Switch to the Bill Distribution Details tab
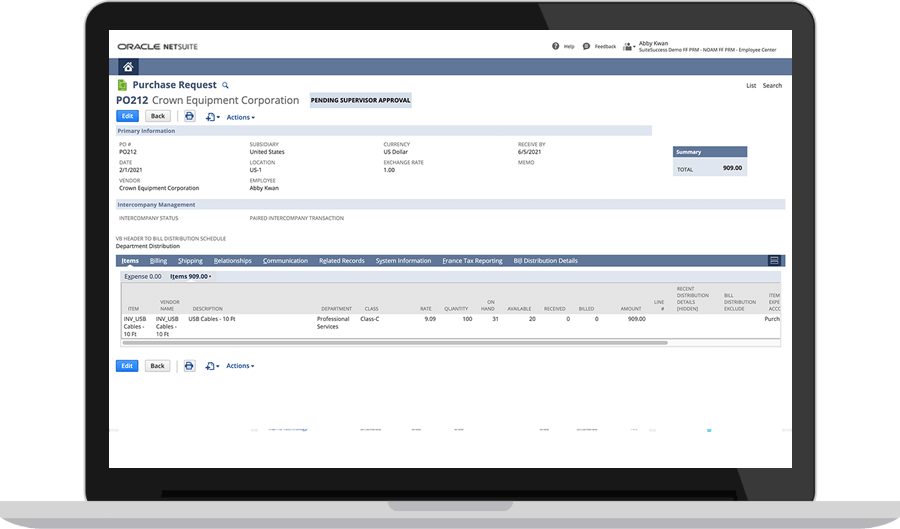The width and height of the screenshot is (900, 529). click(545, 260)
